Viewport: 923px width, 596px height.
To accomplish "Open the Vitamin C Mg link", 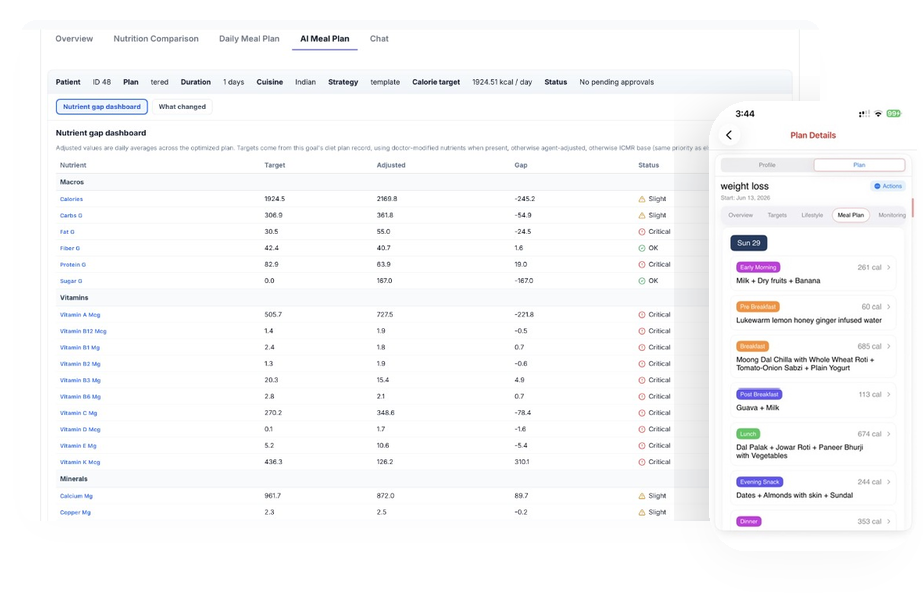I will click(78, 413).
